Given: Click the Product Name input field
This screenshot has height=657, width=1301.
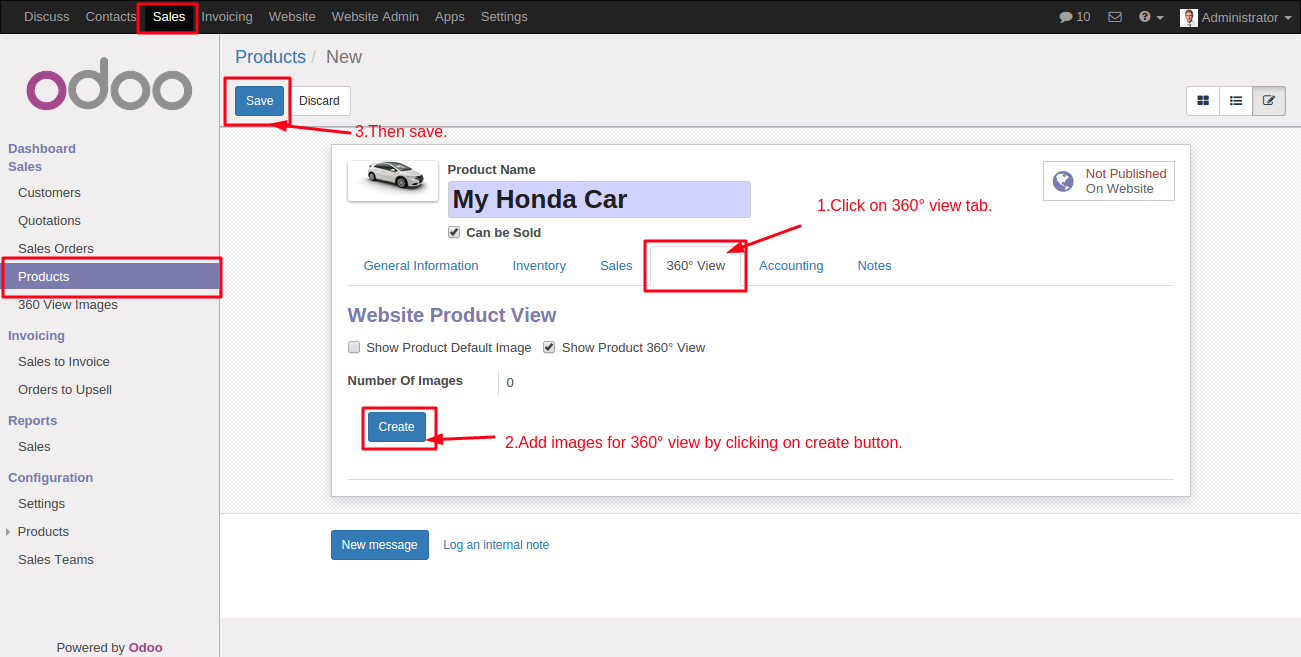Looking at the screenshot, I should [598, 199].
